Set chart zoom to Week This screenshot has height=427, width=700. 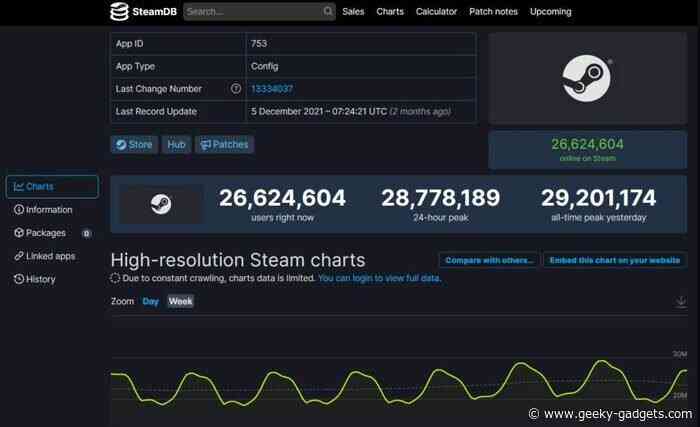[x=180, y=301]
